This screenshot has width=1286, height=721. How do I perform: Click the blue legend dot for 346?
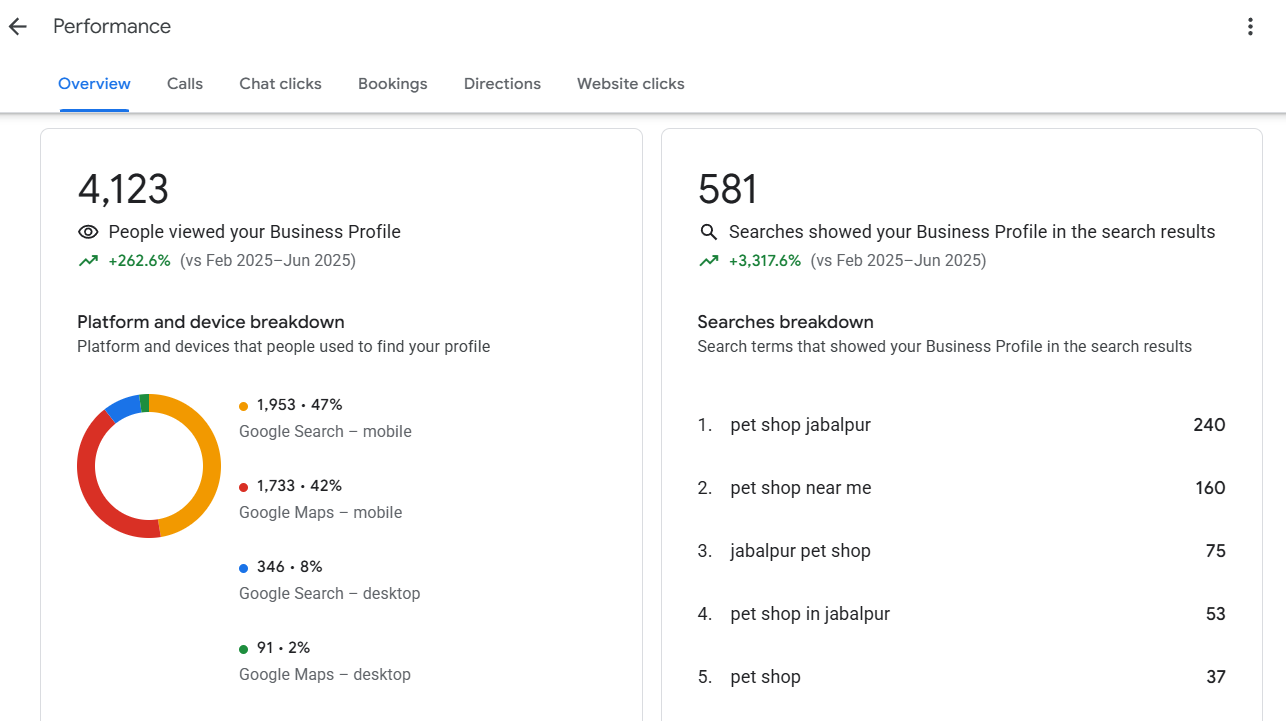pyautogui.click(x=243, y=568)
